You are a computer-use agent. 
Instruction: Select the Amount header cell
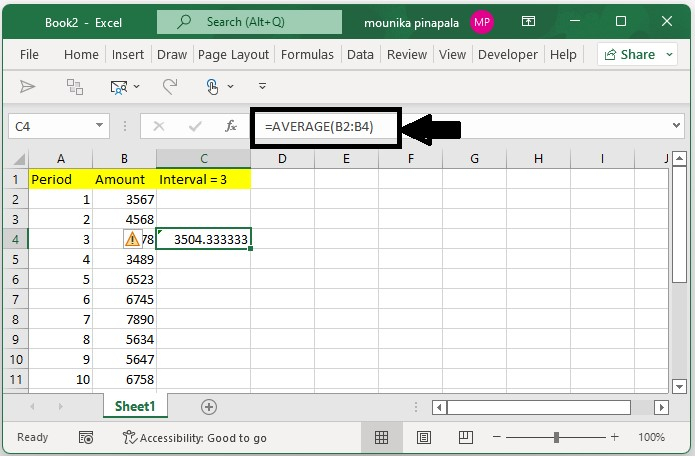(x=124, y=180)
